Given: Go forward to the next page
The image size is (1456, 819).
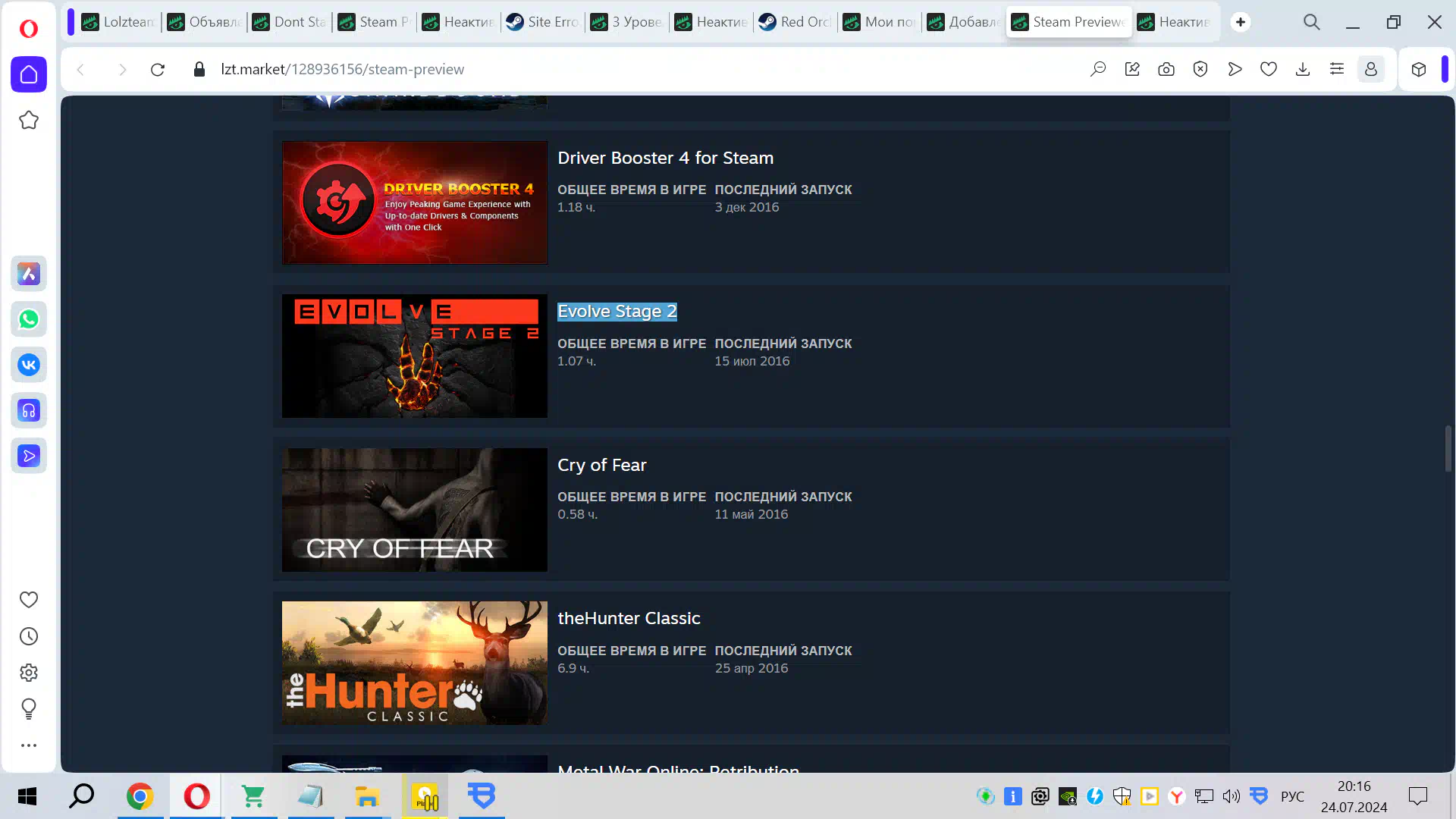Looking at the screenshot, I should click(122, 69).
